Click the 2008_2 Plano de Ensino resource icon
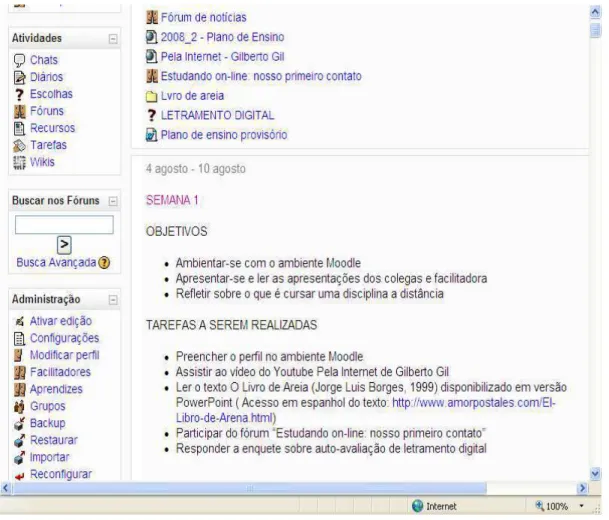This screenshot has width=609, height=520. click(x=151, y=37)
